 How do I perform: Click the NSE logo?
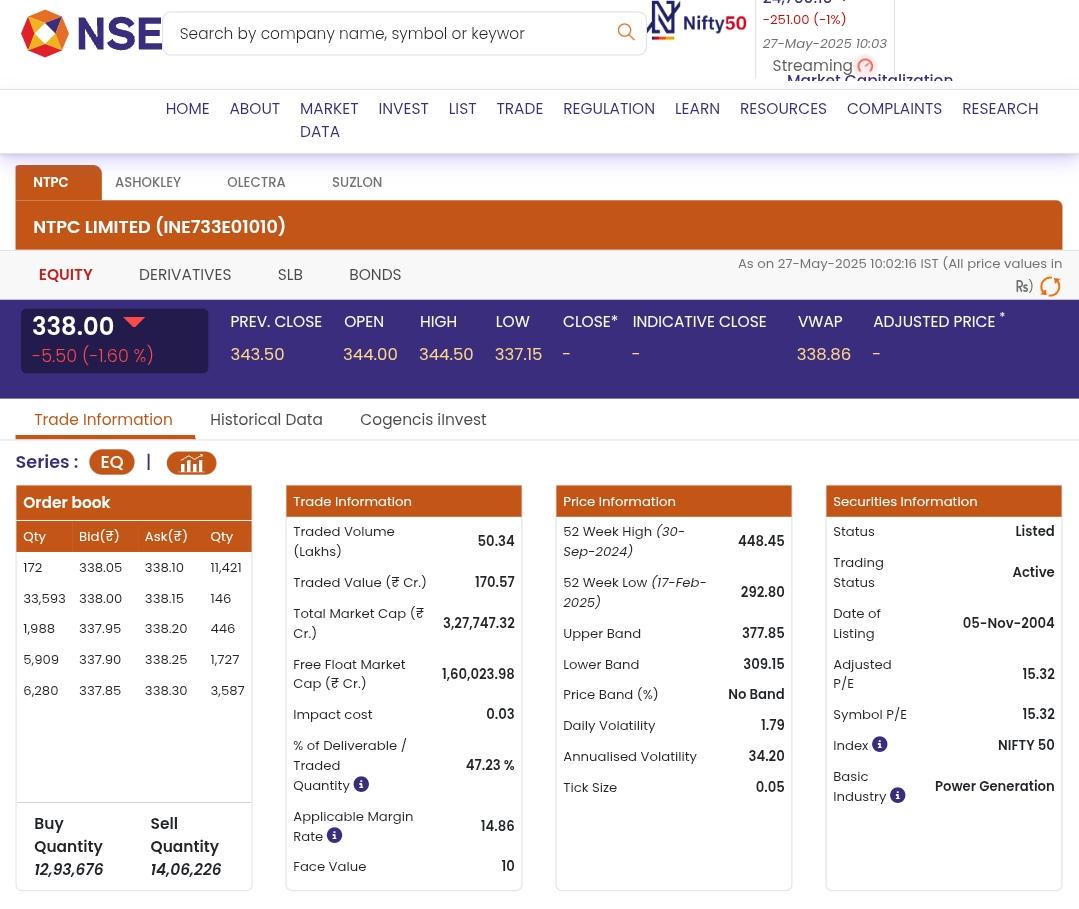click(x=91, y=33)
